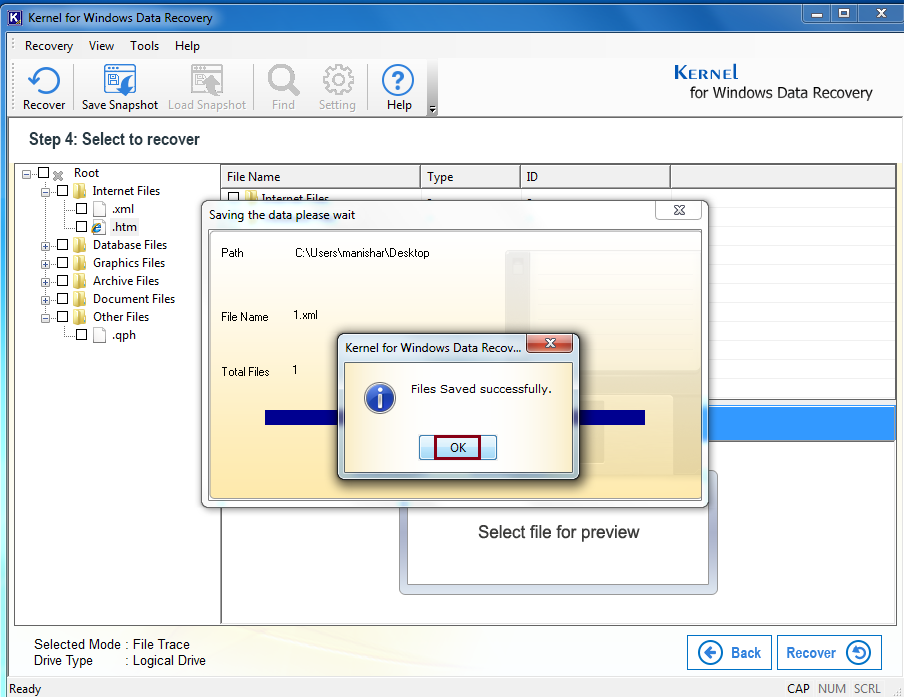Viewport: 904px width, 697px height.
Task: Click the Save Snapshot toolbar icon
Action: point(120,80)
